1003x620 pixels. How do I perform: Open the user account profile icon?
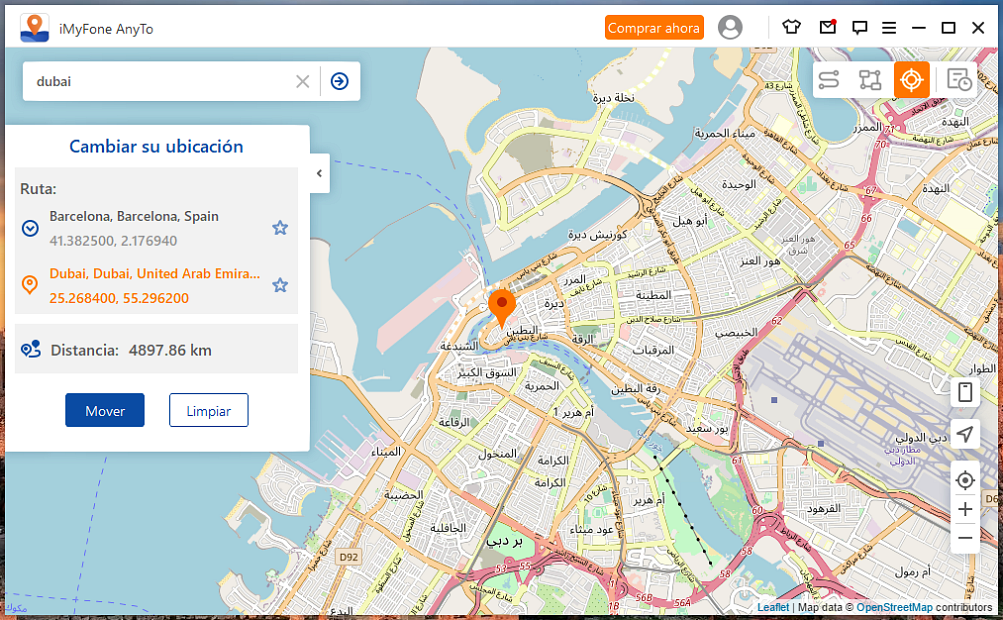point(730,28)
